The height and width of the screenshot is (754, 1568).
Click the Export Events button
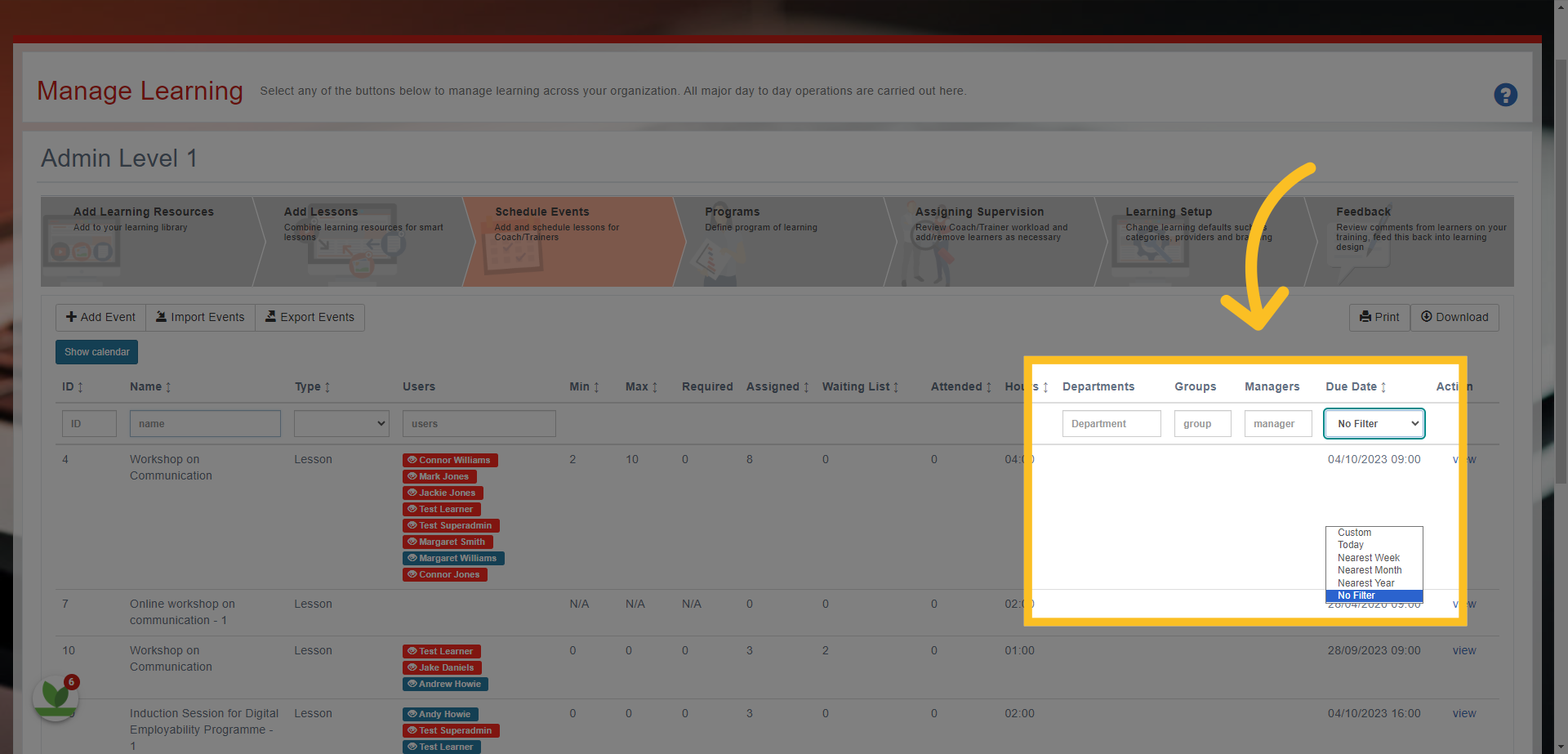310,317
